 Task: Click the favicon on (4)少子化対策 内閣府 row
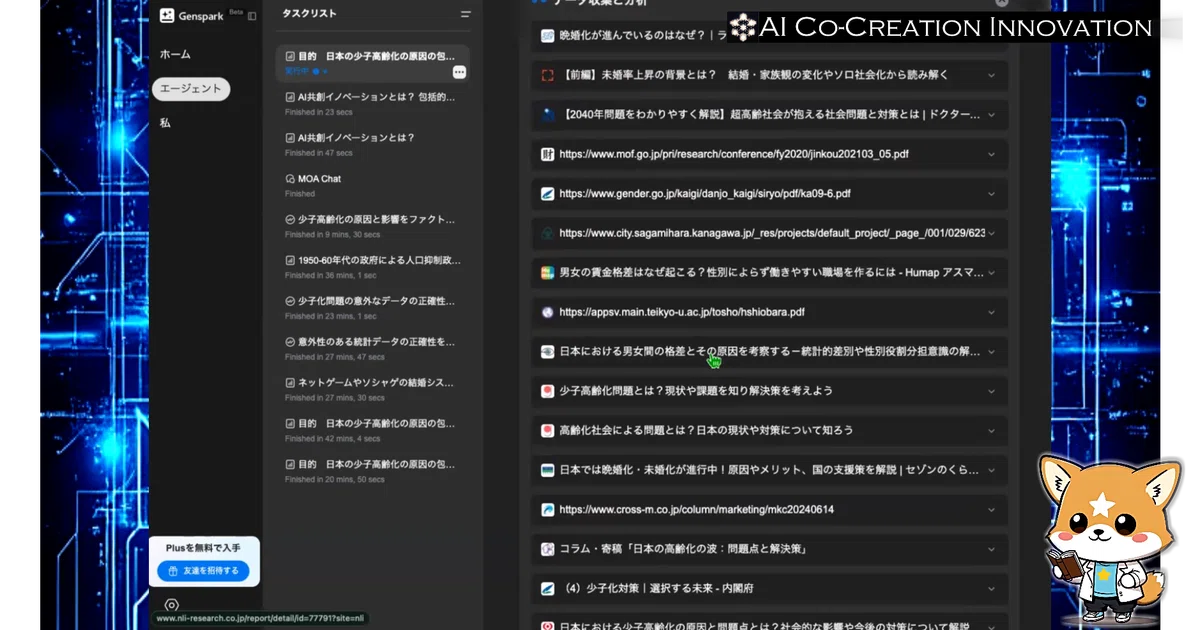[x=547, y=589]
